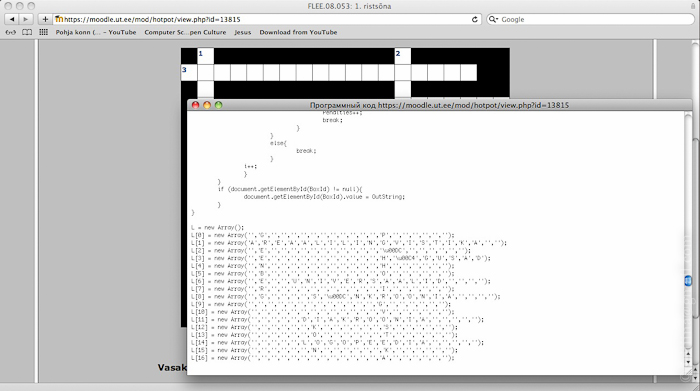Click the 'document.getElementById(BoxId).value = OutString;' line

(x=324, y=197)
